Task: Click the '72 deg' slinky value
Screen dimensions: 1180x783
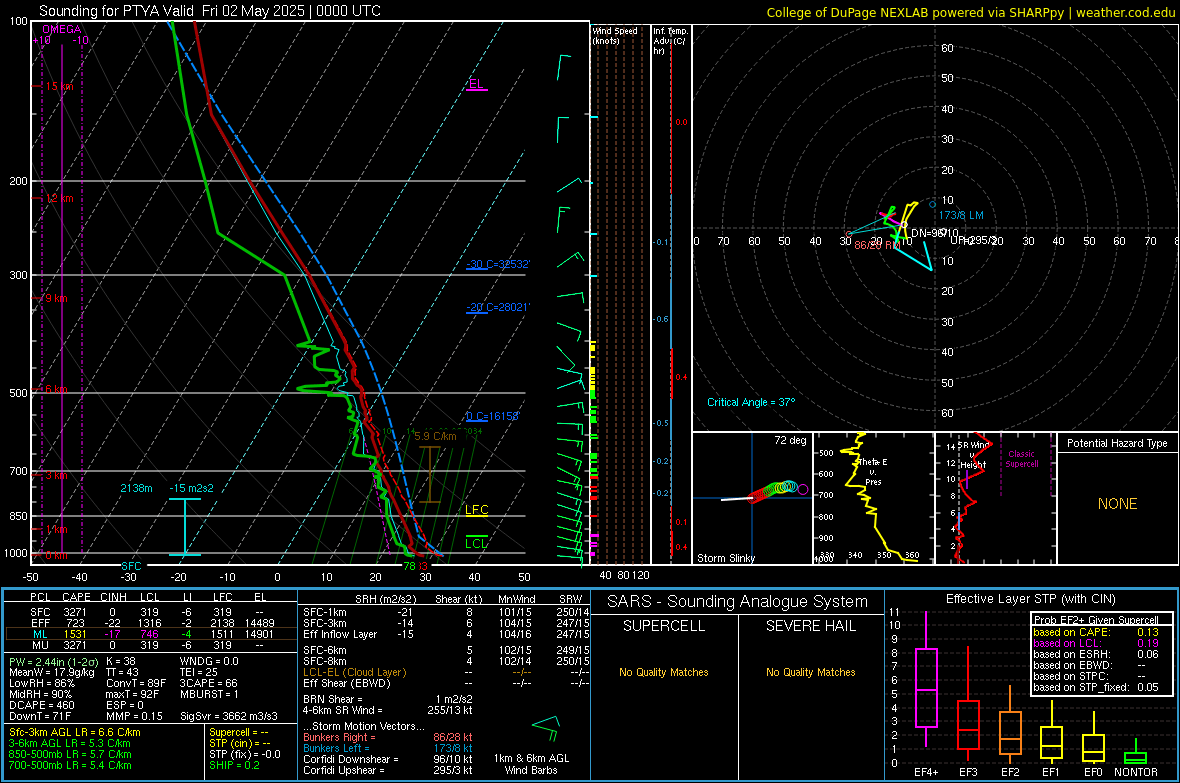Action: (790, 440)
